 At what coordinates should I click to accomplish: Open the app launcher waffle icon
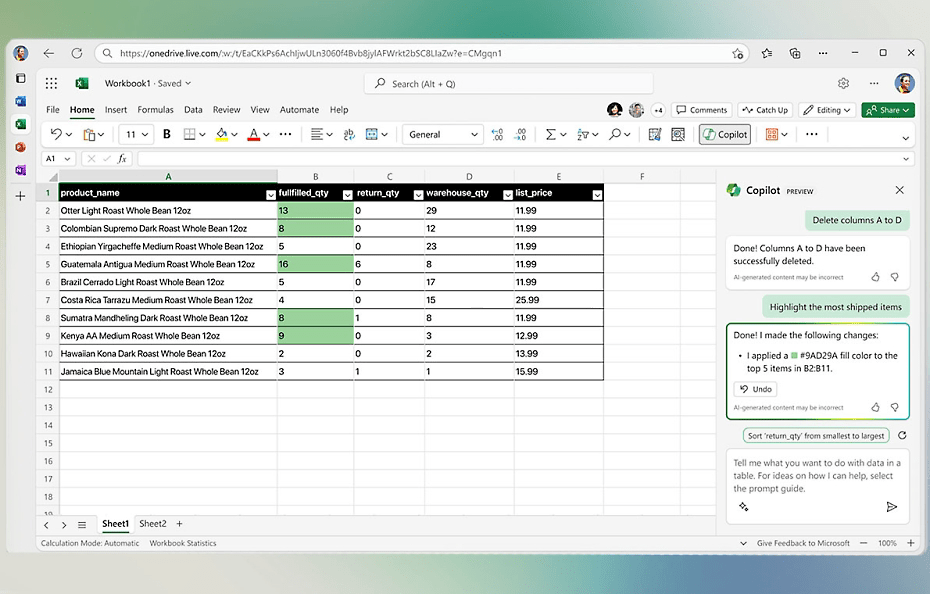coord(52,84)
